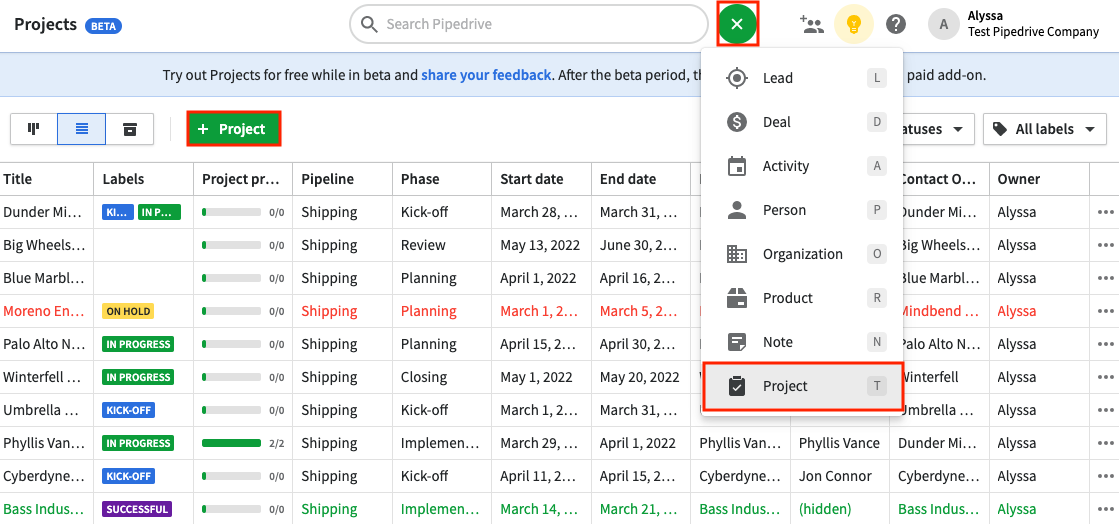The height and width of the screenshot is (524, 1119).
Task: Click Project progress column header
Action: (243, 179)
